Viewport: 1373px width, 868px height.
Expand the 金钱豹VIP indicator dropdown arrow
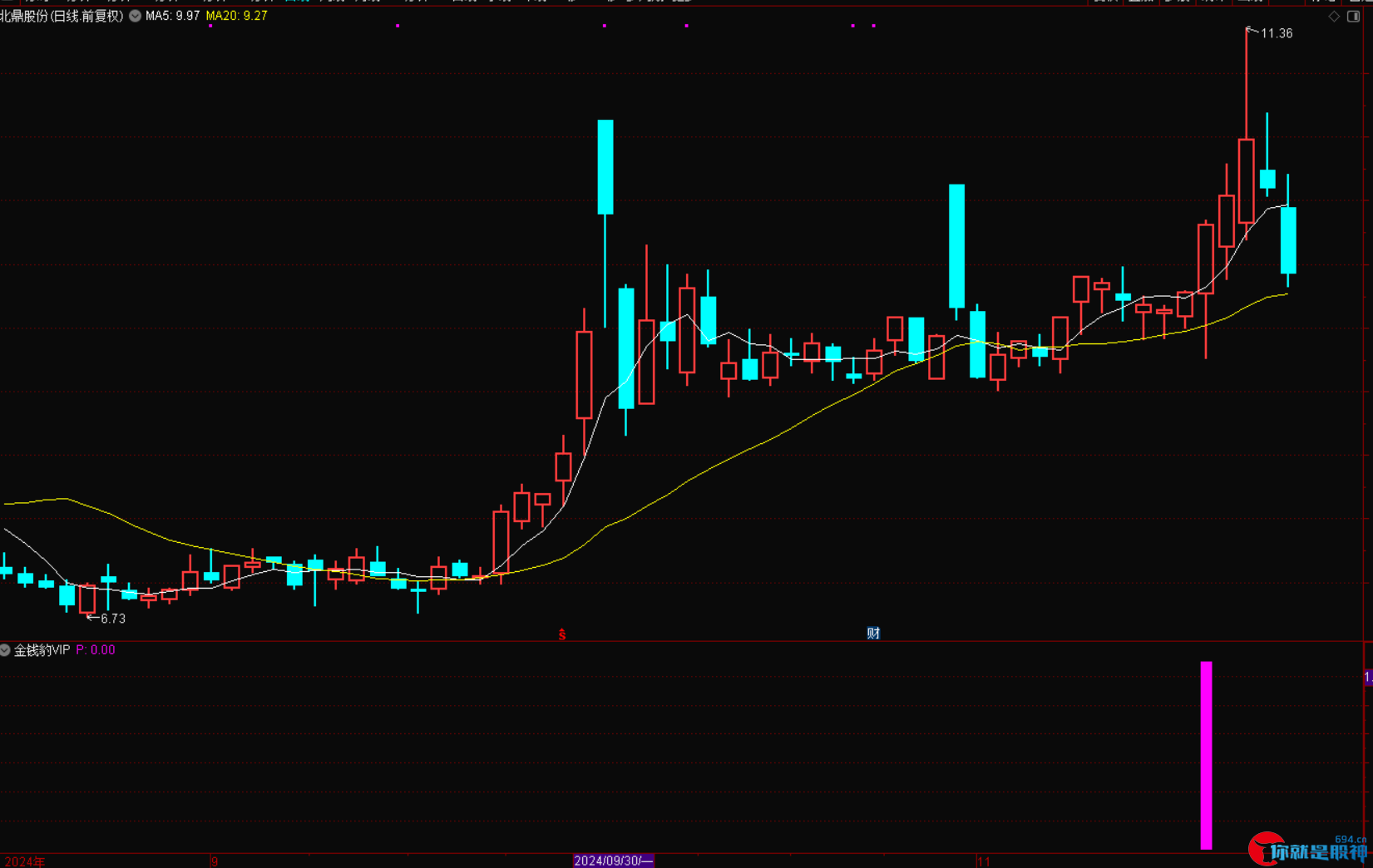5,650
